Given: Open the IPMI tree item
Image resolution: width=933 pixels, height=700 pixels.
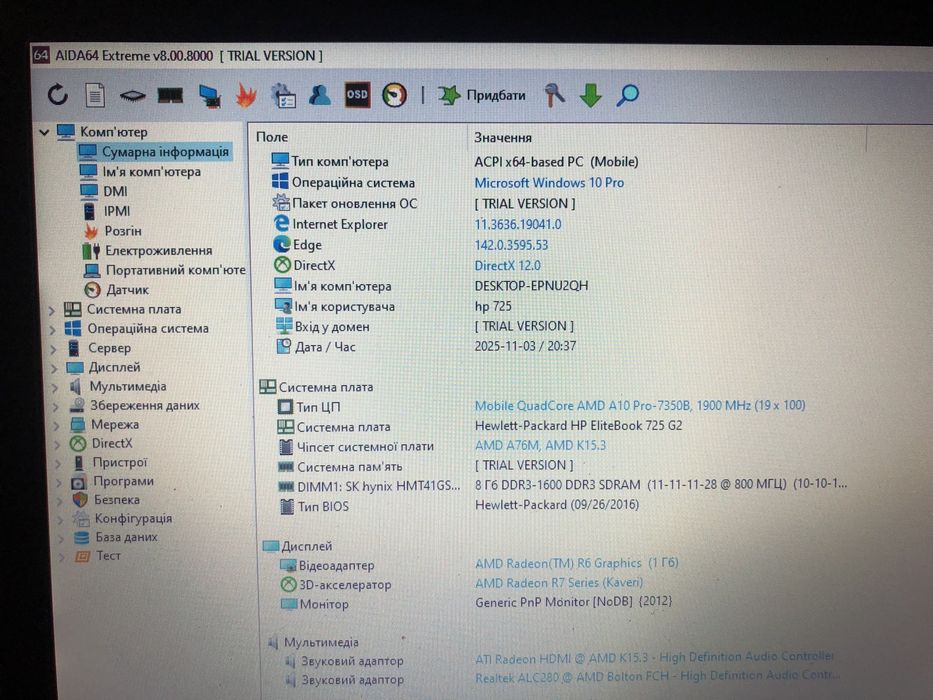Looking at the screenshot, I should coord(117,211).
